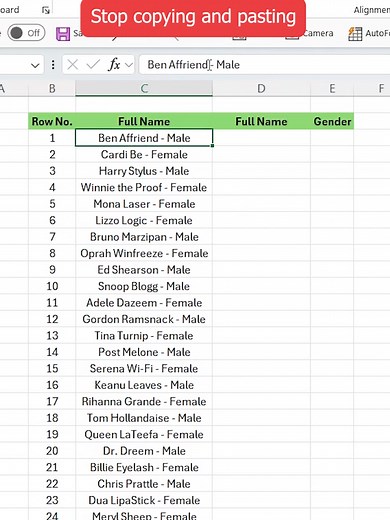Select cell Dr. Dreem - Male
The image size is (390, 520).
coord(144,451)
